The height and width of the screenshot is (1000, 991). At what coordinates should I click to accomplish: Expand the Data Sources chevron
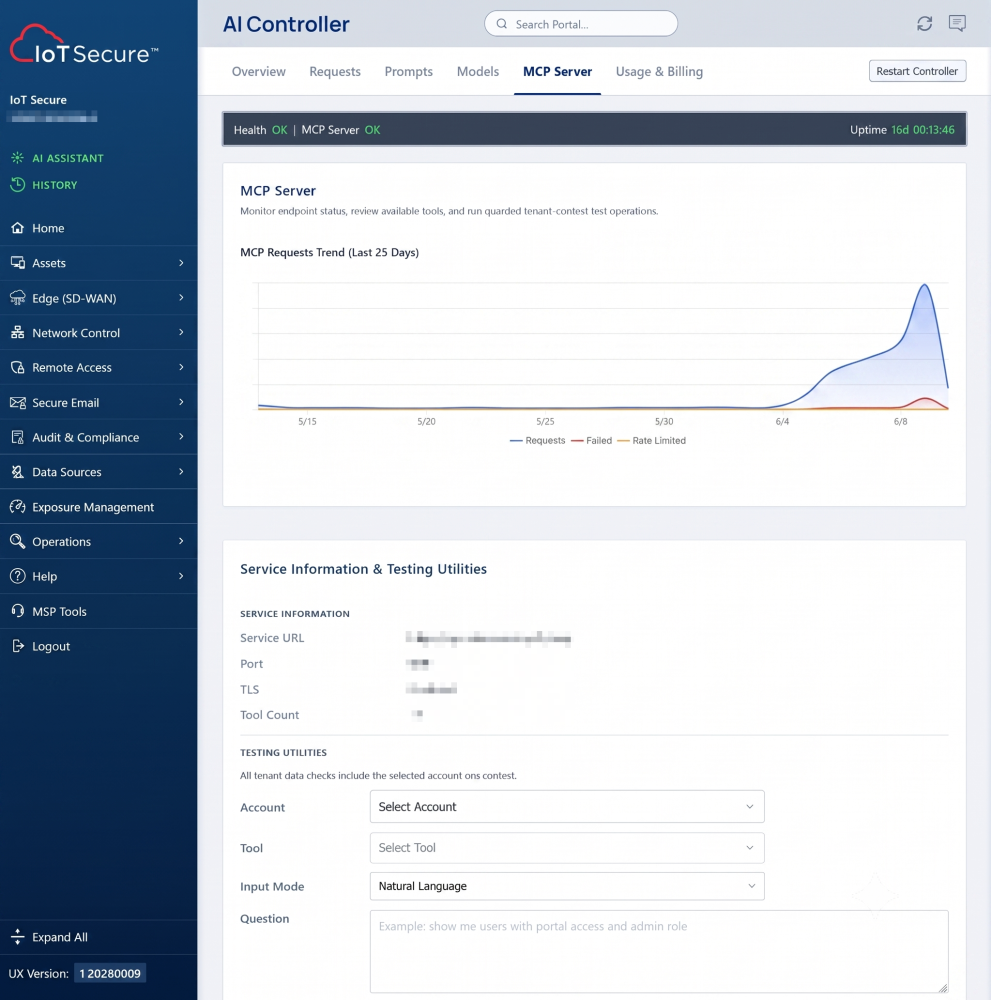pos(181,472)
